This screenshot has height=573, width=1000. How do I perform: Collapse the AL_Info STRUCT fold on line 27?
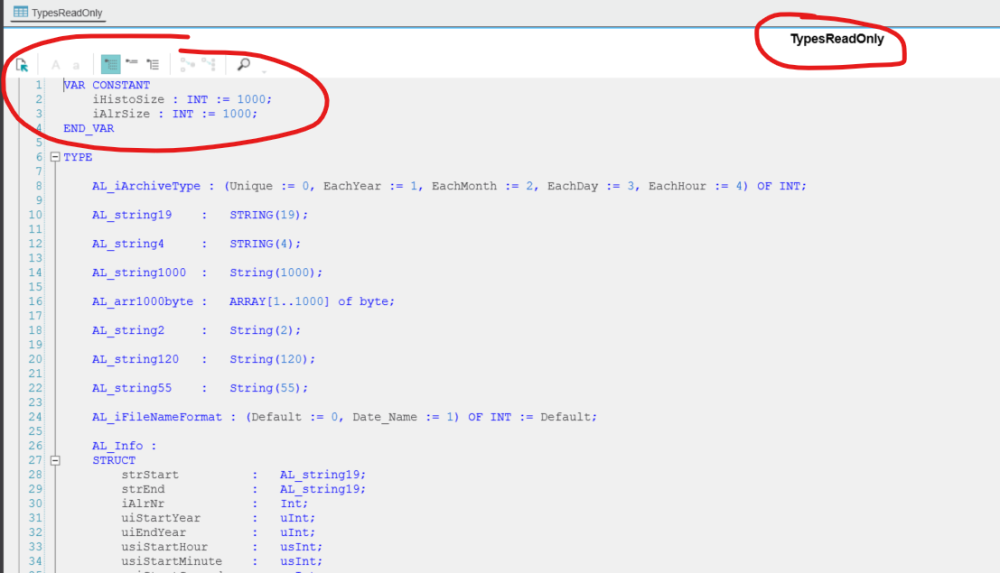coord(54,461)
